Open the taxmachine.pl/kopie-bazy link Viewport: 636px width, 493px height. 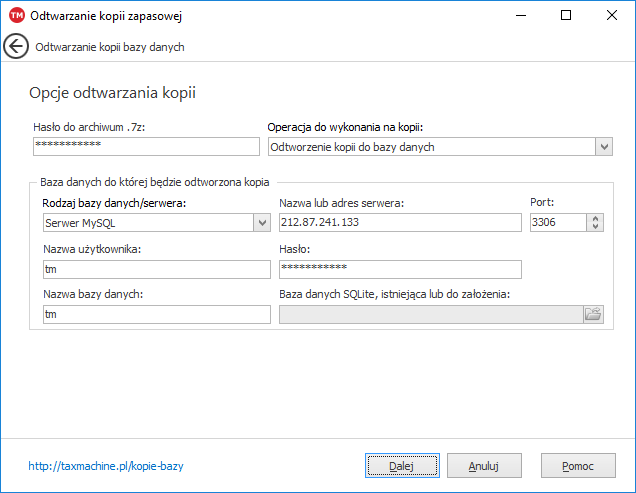click(x=106, y=466)
